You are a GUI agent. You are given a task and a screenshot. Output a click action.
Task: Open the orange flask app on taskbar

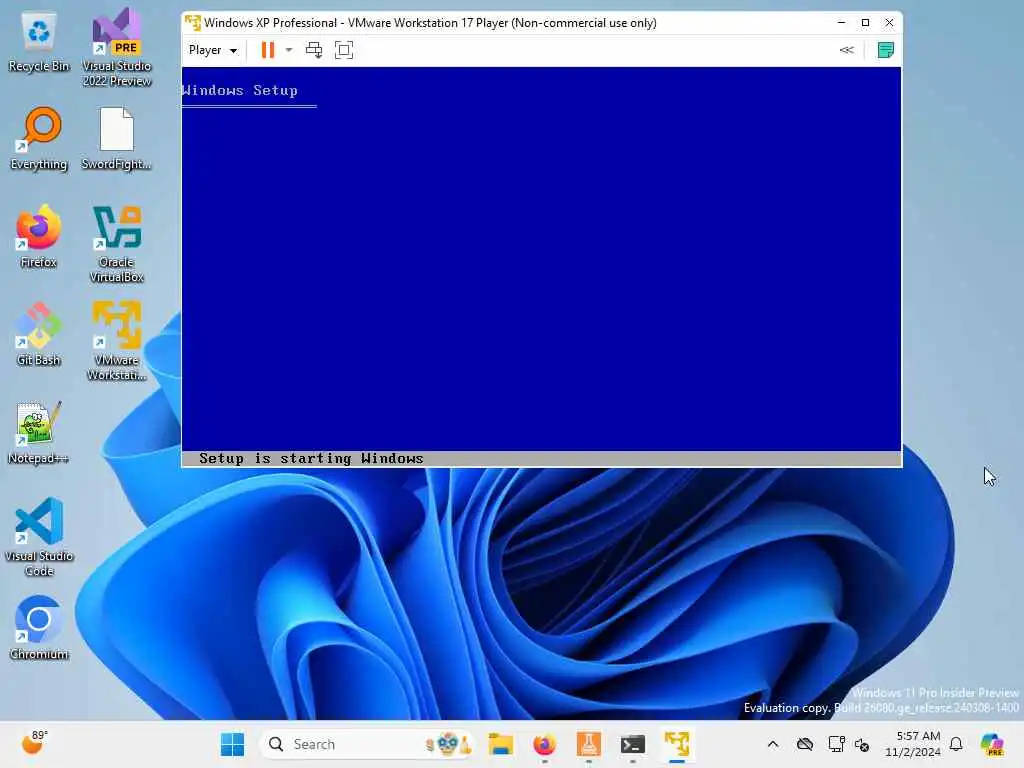click(x=588, y=744)
